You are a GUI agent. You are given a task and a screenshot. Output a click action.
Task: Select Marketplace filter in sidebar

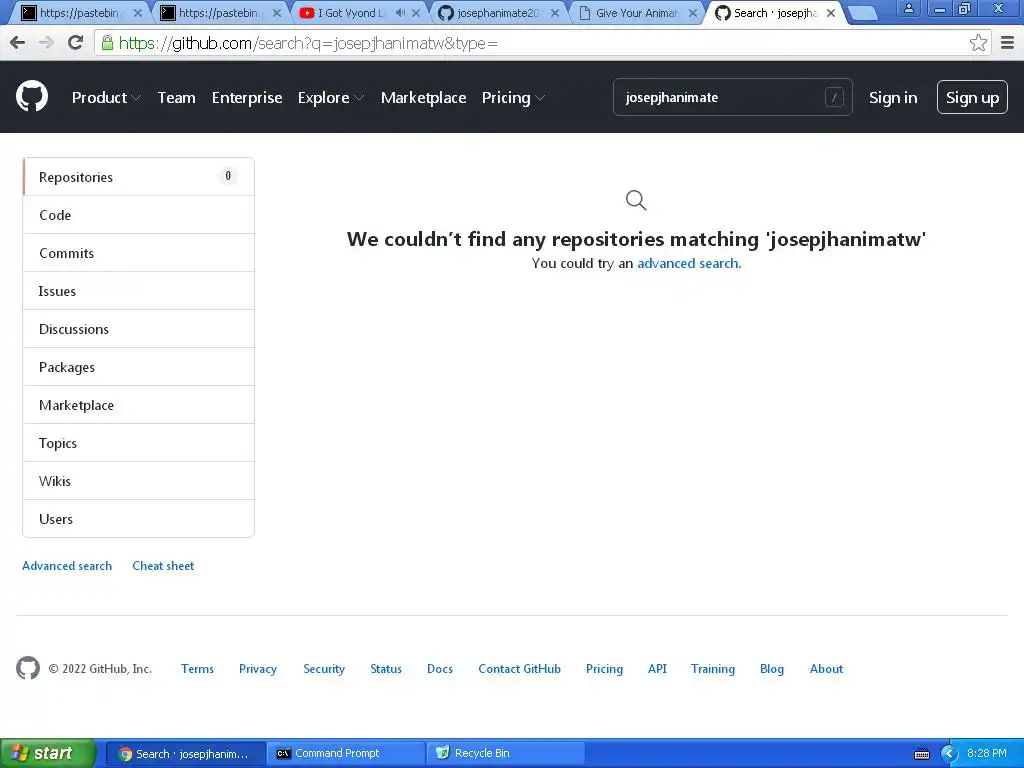click(x=138, y=405)
